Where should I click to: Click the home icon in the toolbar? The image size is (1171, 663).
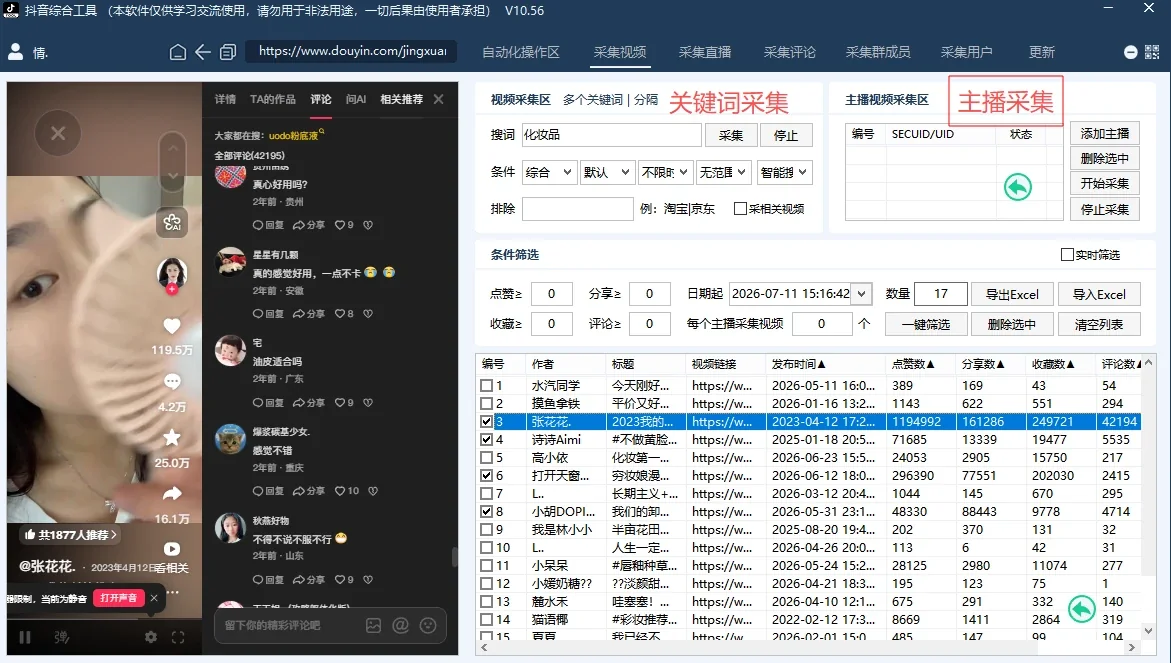point(178,52)
